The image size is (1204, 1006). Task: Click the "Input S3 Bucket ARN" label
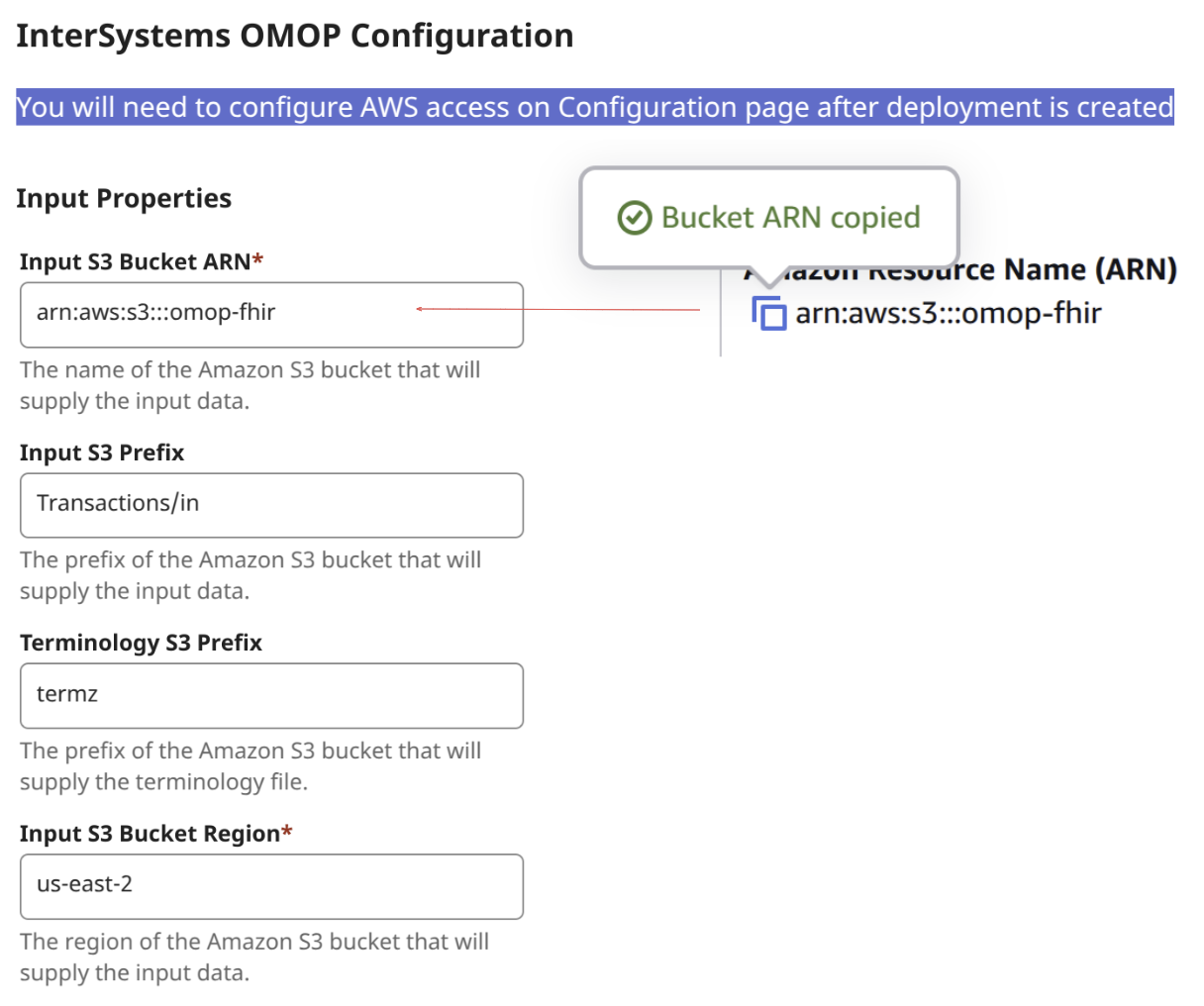[x=136, y=261]
